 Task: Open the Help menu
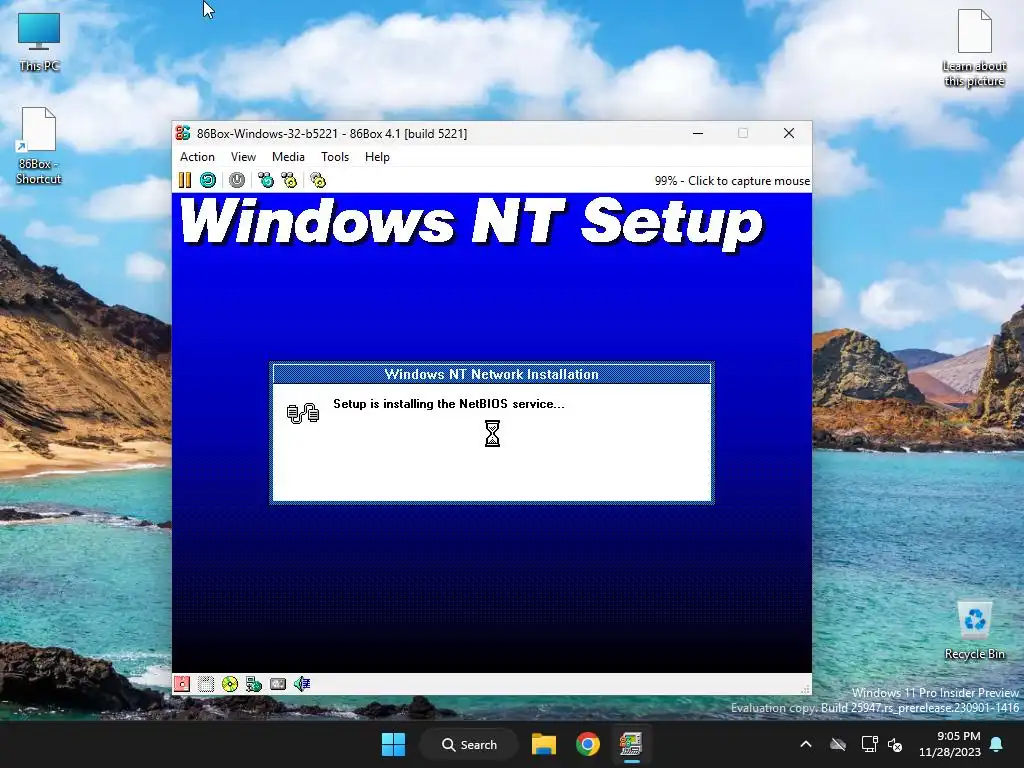377,157
